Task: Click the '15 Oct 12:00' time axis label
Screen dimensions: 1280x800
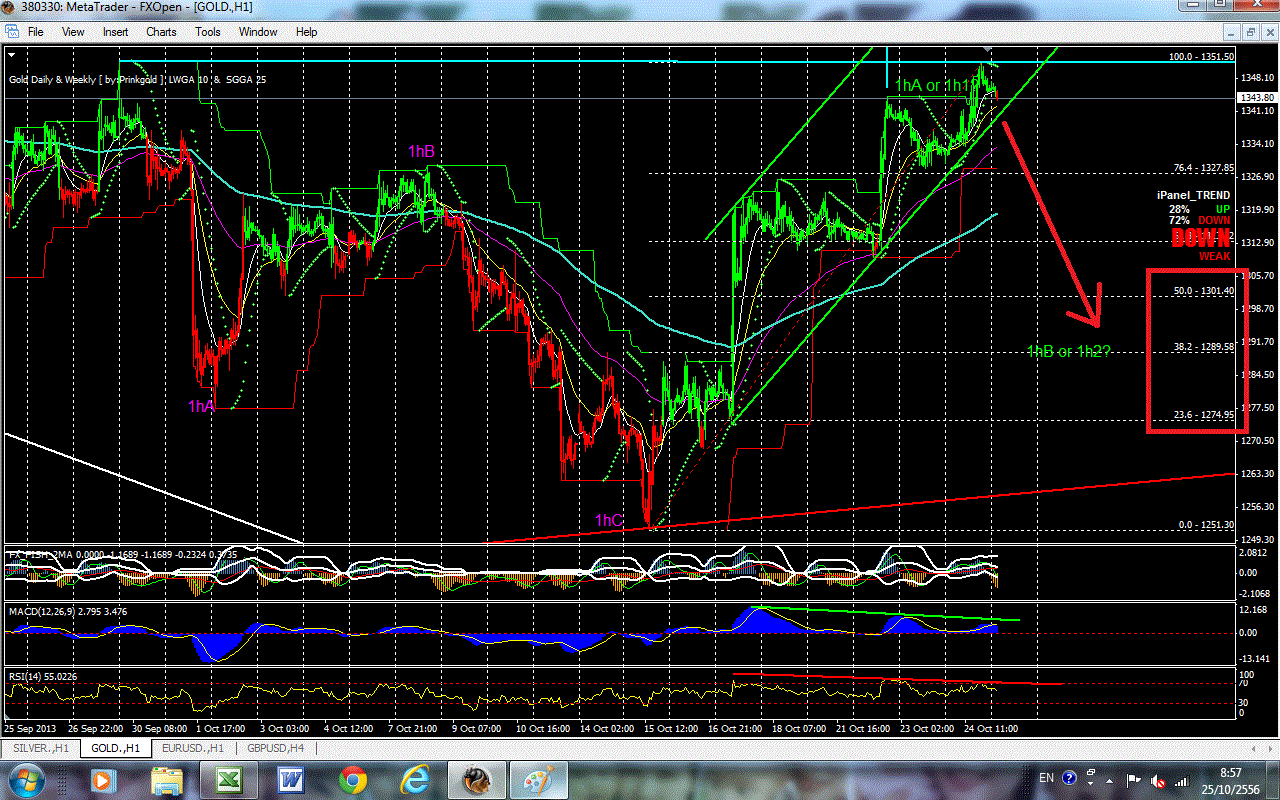Action: [671, 728]
